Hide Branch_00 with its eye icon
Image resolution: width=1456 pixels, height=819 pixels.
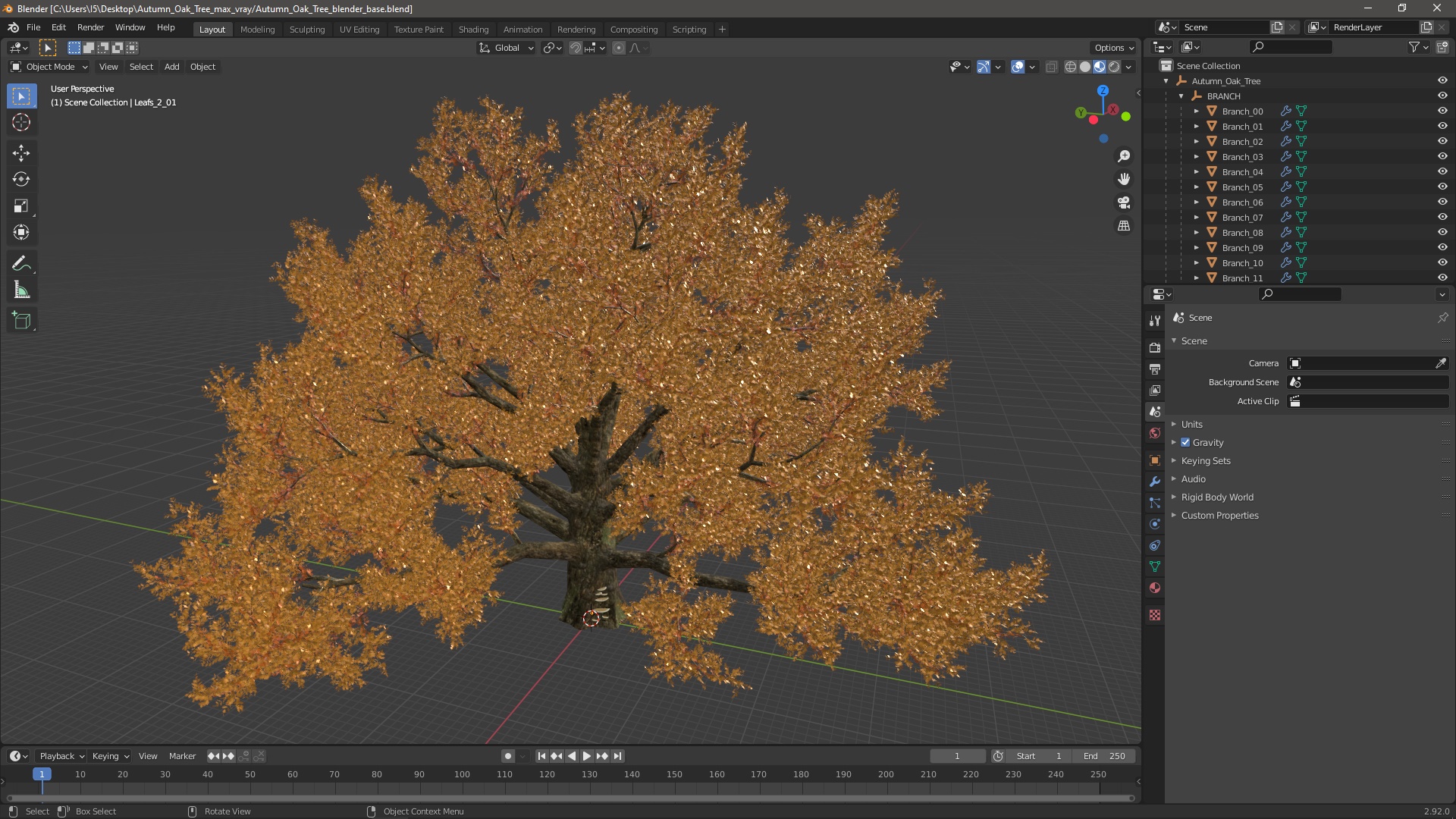click(x=1442, y=111)
